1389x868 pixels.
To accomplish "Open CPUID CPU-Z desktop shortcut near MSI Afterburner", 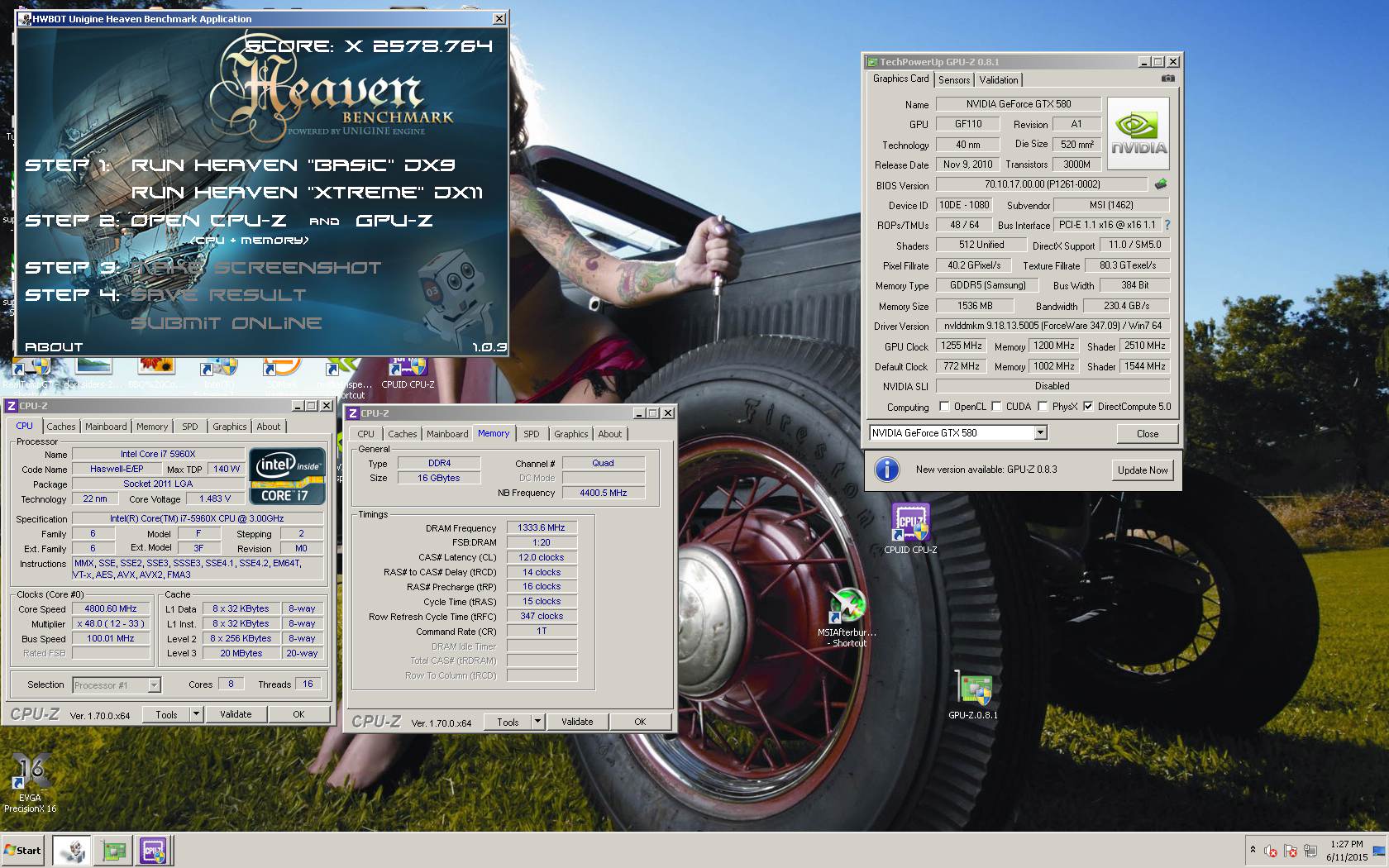I will (910, 529).
